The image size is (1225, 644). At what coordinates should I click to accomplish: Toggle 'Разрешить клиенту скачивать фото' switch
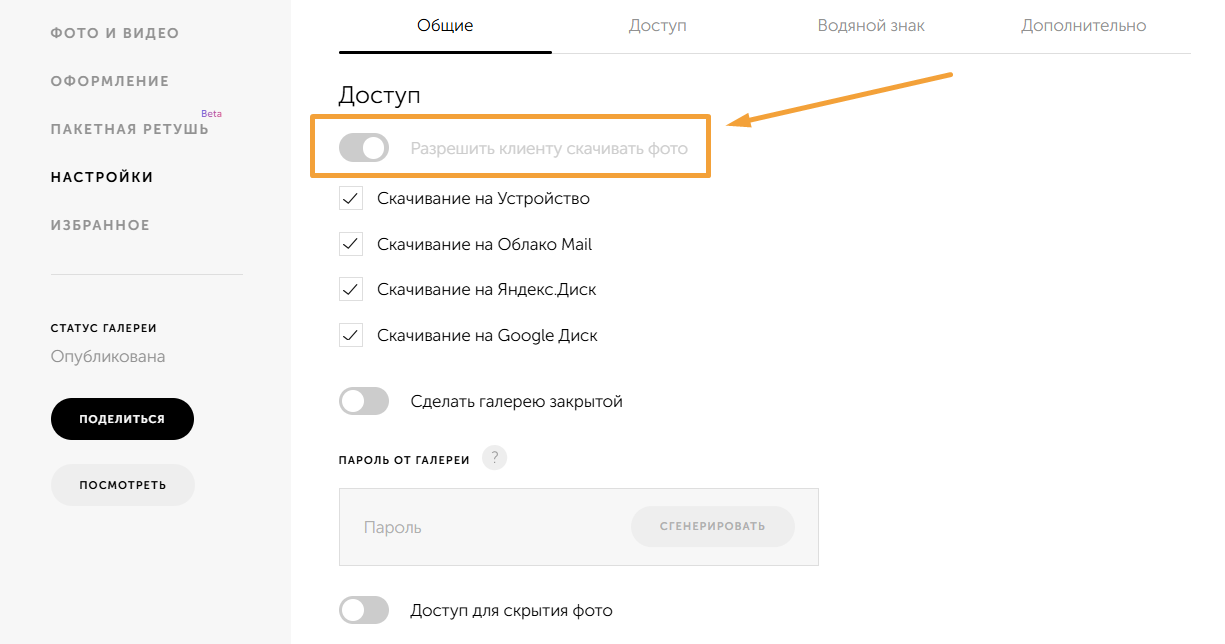pyautogui.click(x=364, y=148)
